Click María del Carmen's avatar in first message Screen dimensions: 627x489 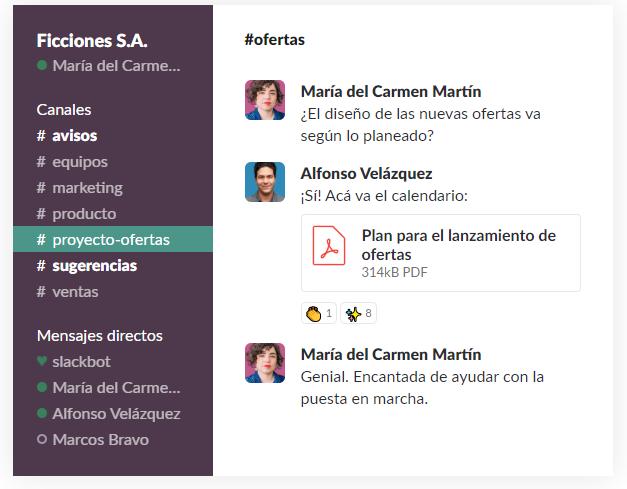tap(265, 100)
